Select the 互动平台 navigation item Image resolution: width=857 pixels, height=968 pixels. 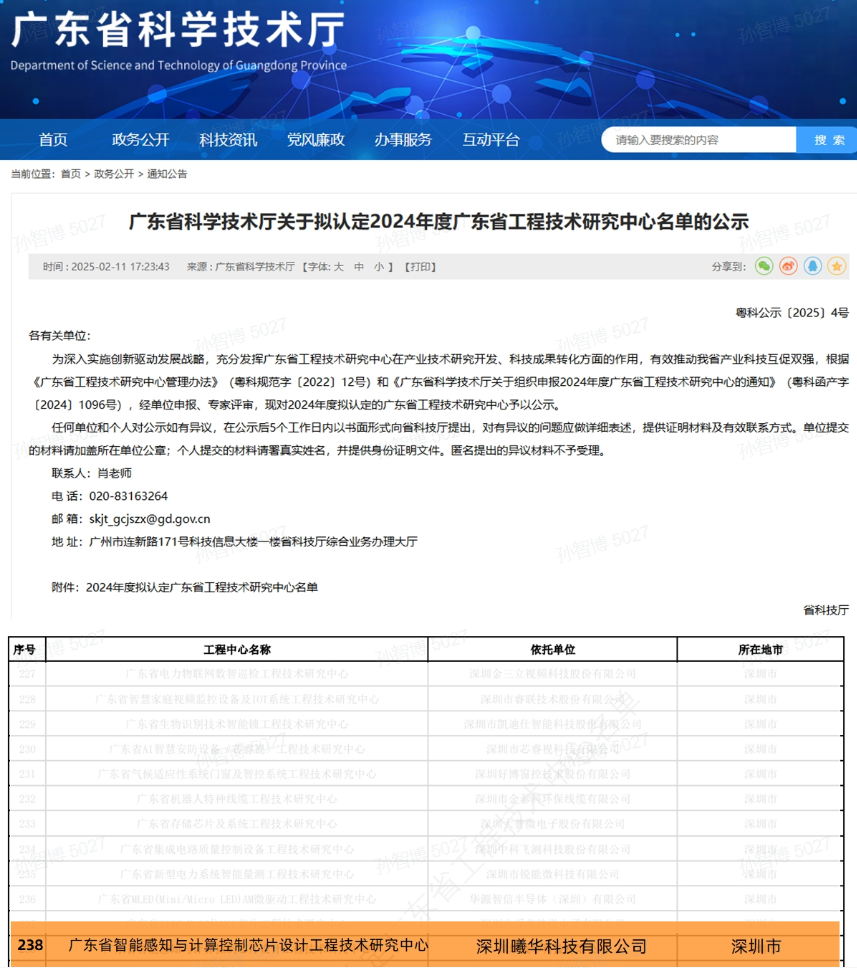pos(491,140)
